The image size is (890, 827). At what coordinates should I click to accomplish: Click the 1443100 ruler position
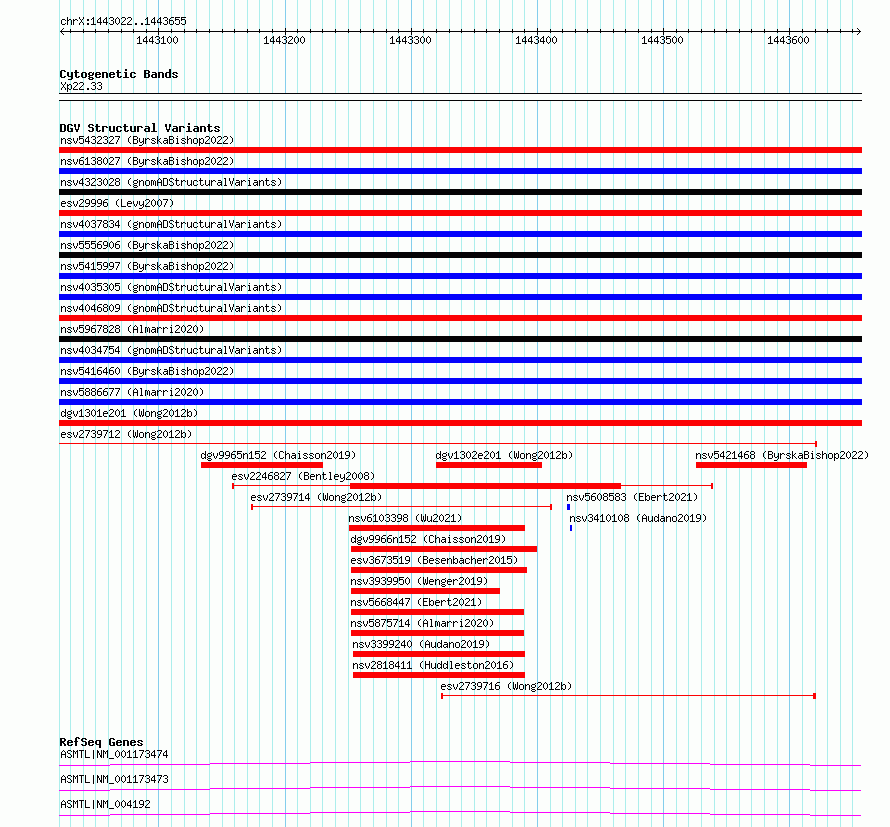point(157,40)
